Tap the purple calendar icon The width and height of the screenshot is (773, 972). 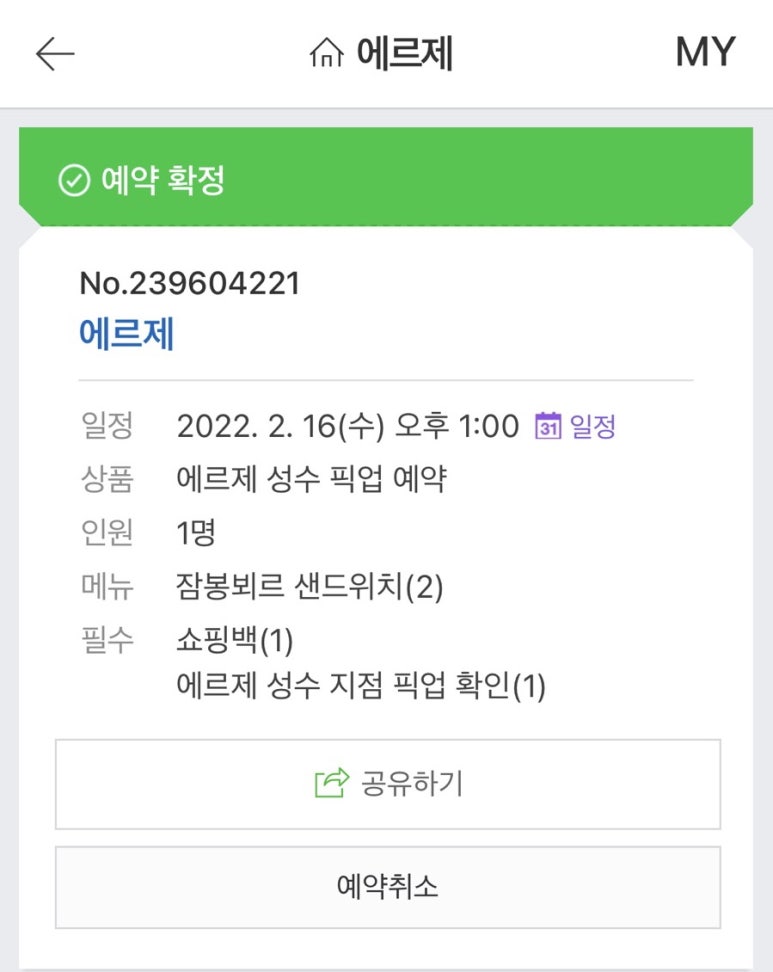click(547, 426)
